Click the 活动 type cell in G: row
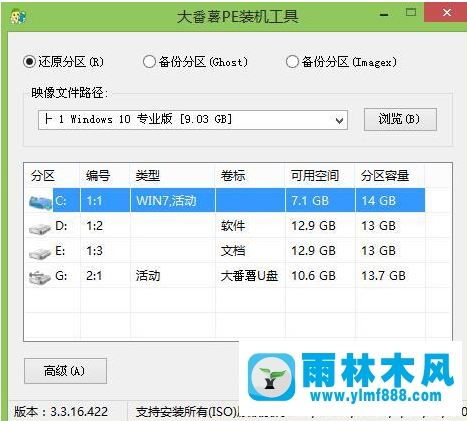Viewport: 467px width, 421px height. pos(148,276)
